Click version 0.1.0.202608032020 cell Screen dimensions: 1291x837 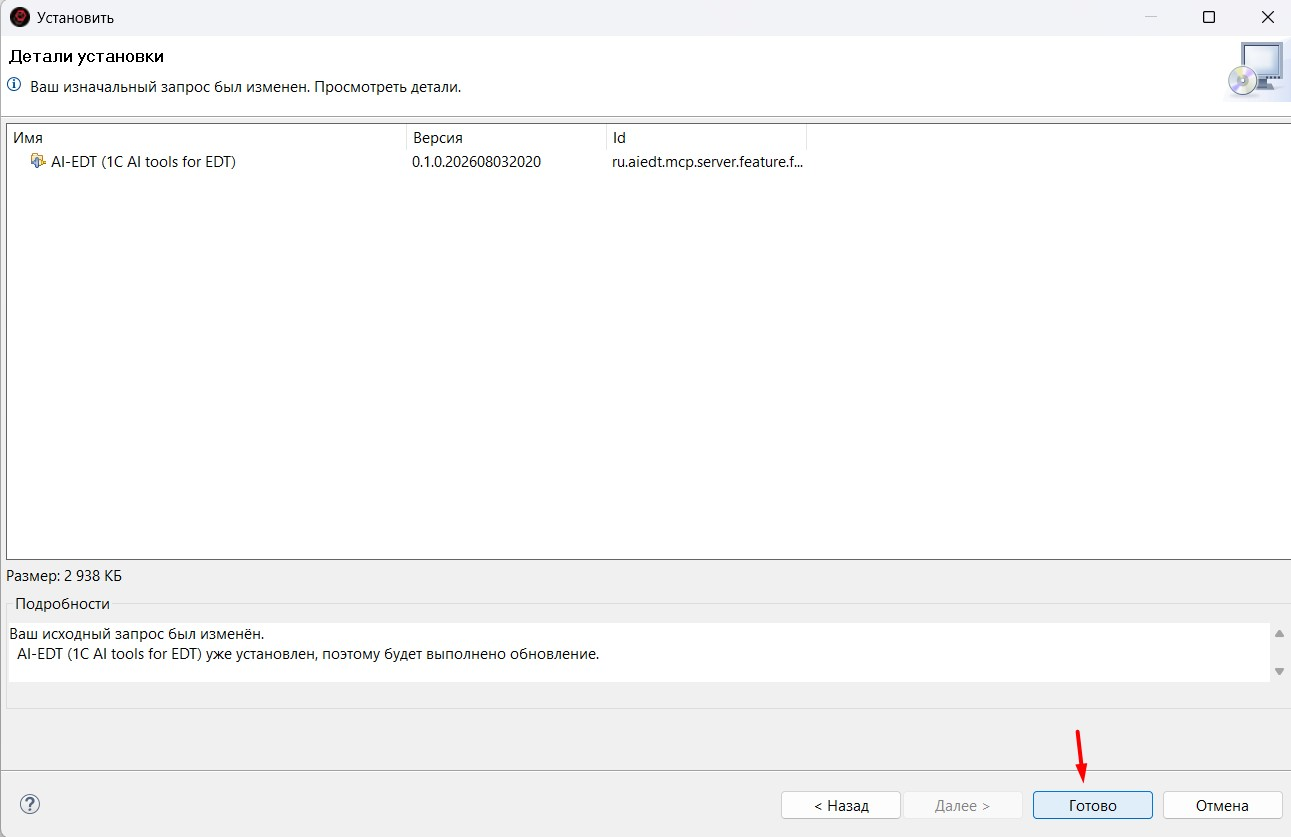[x=476, y=161]
